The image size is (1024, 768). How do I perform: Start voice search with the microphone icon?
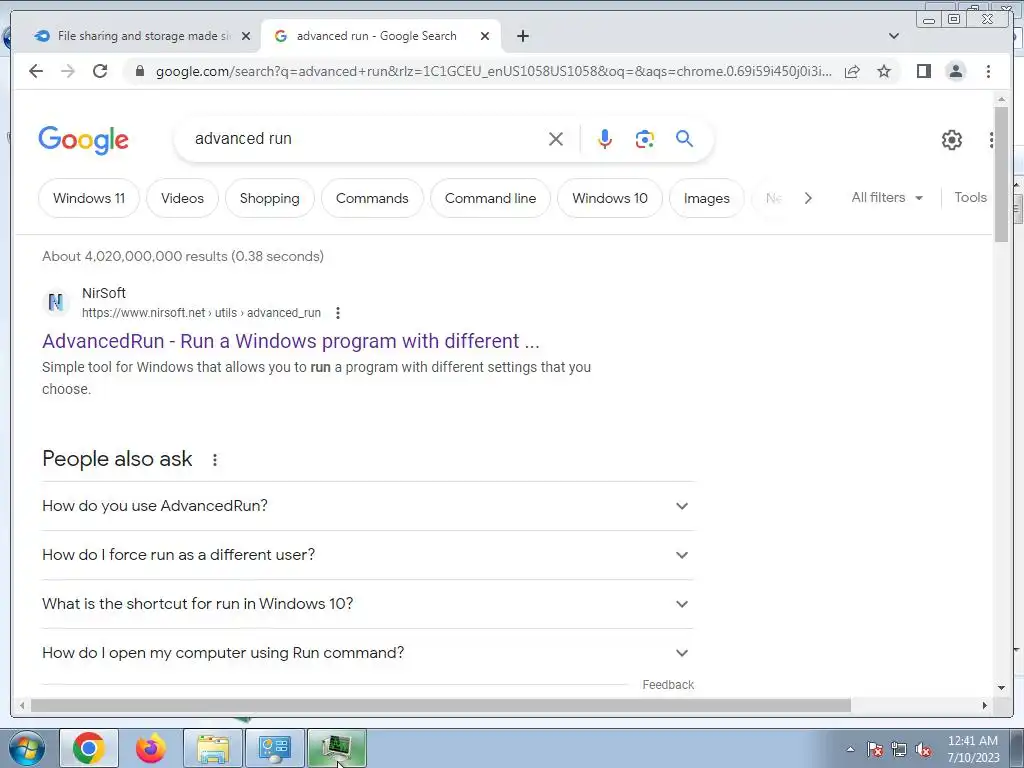tap(605, 139)
